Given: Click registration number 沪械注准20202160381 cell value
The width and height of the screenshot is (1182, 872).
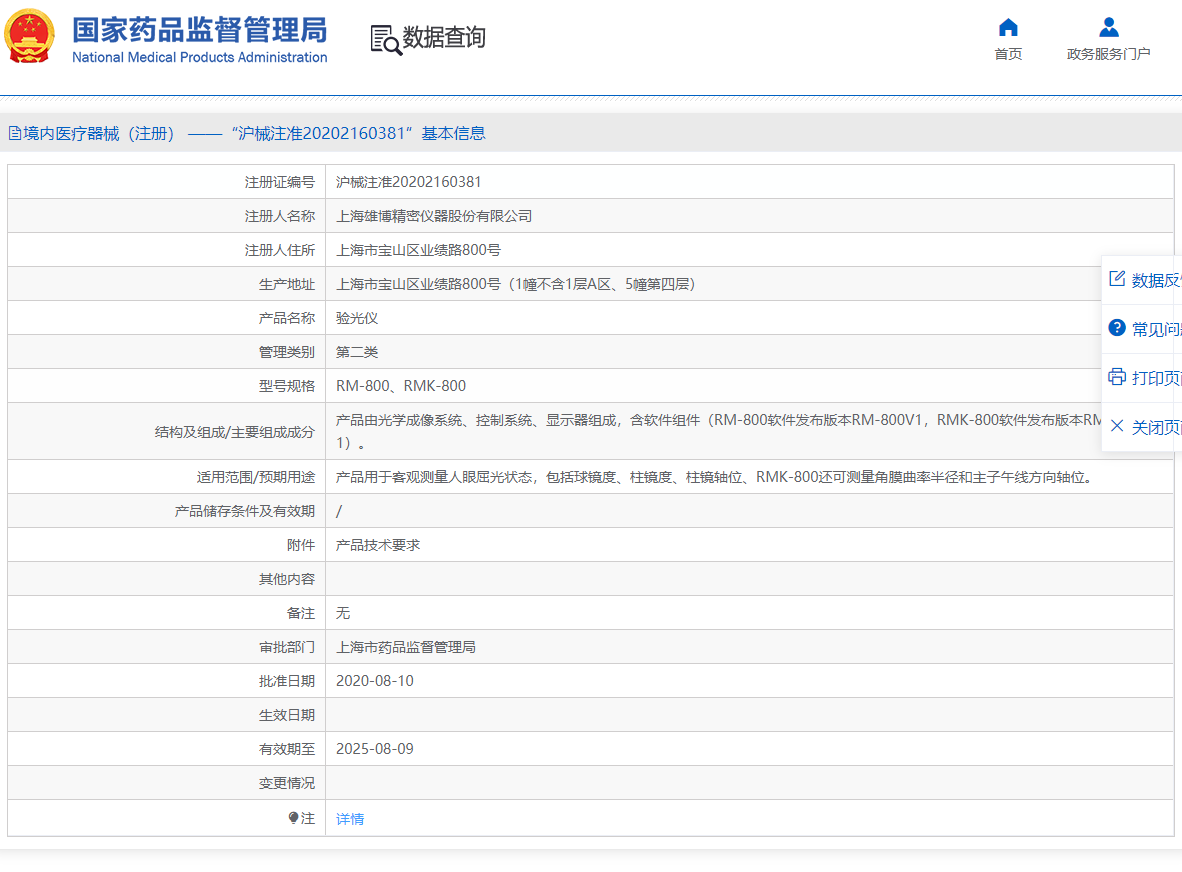Looking at the screenshot, I should 408,182.
